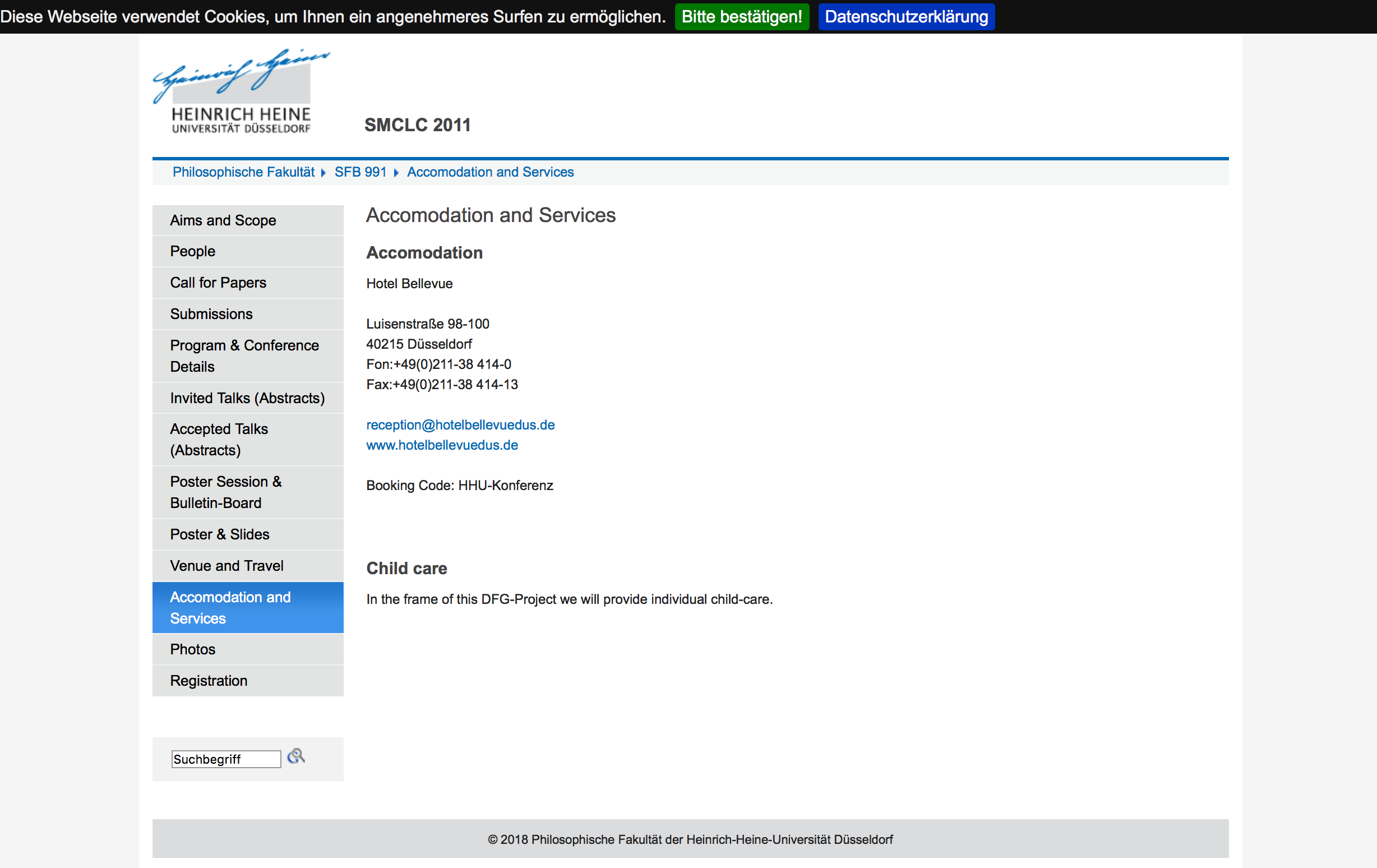This screenshot has height=868, width=1377.
Task: Confirm cookies with Bitte bestätigen button
Action: (741, 17)
